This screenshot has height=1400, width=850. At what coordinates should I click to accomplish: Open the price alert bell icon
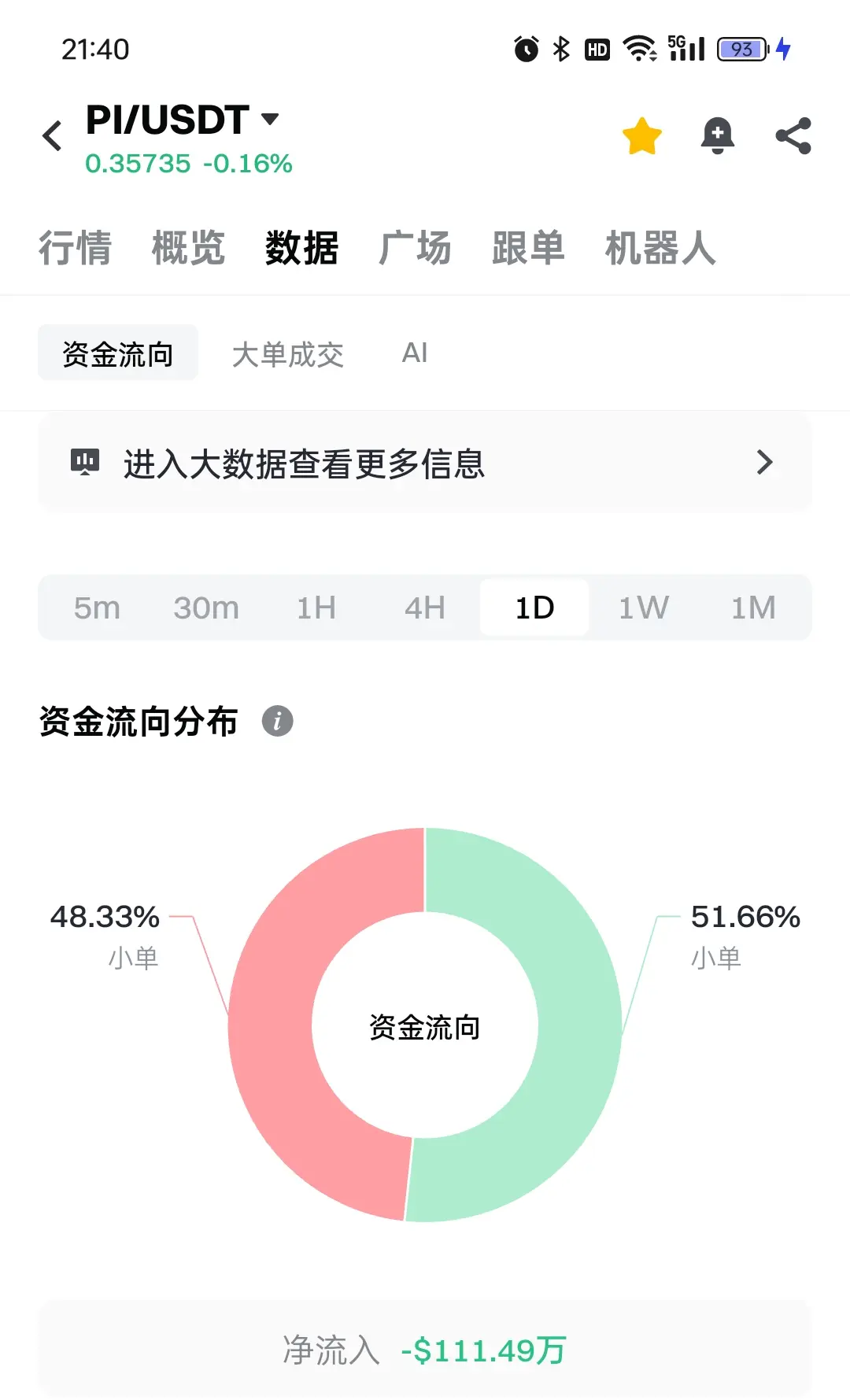point(718,136)
